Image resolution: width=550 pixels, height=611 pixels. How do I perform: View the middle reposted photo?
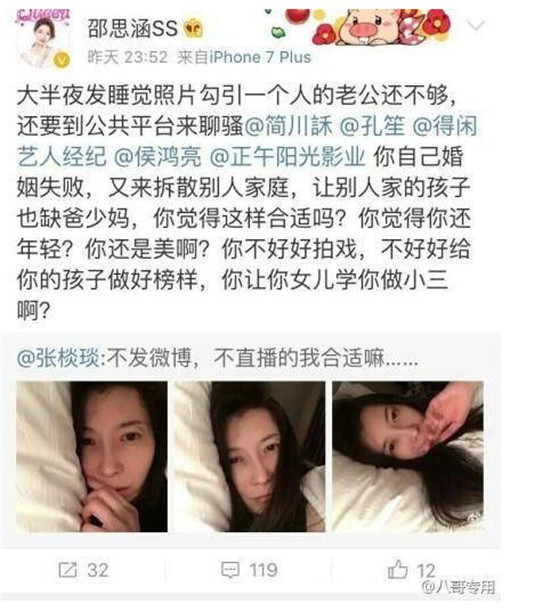click(249, 457)
